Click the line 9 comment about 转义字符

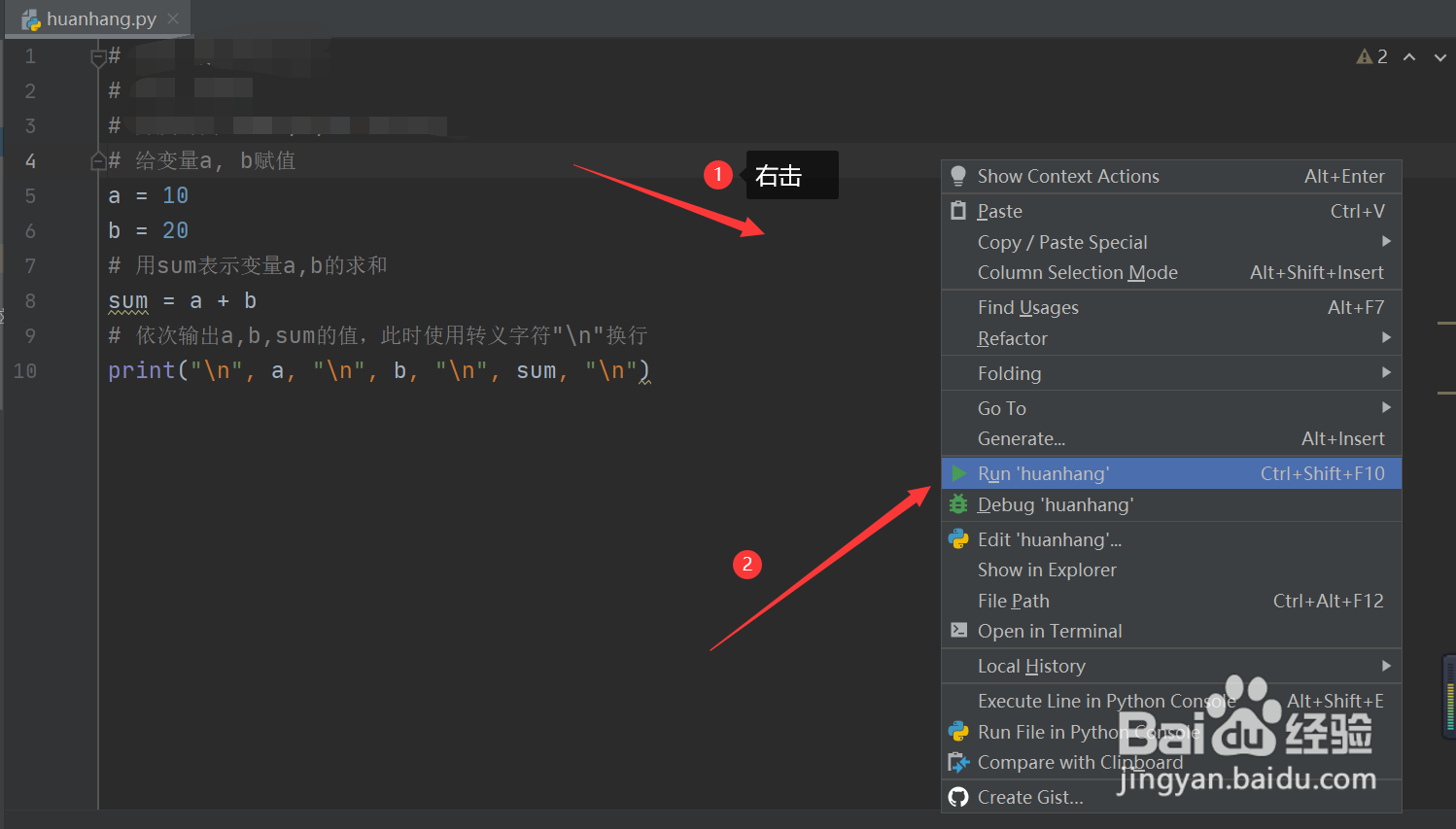(x=377, y=336)
